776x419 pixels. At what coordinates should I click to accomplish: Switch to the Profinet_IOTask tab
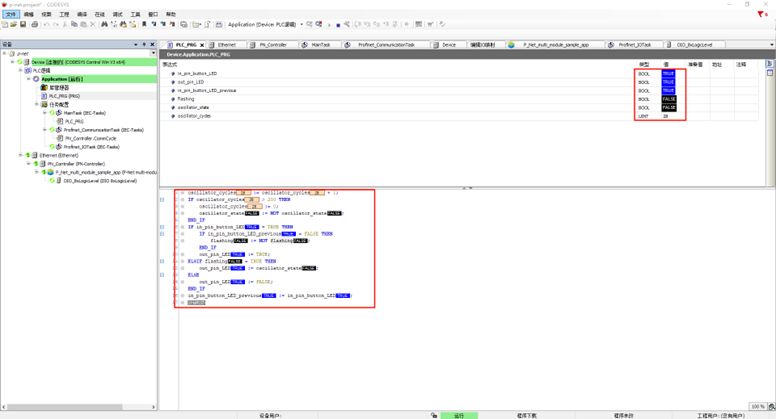click(x=634, y=45)
